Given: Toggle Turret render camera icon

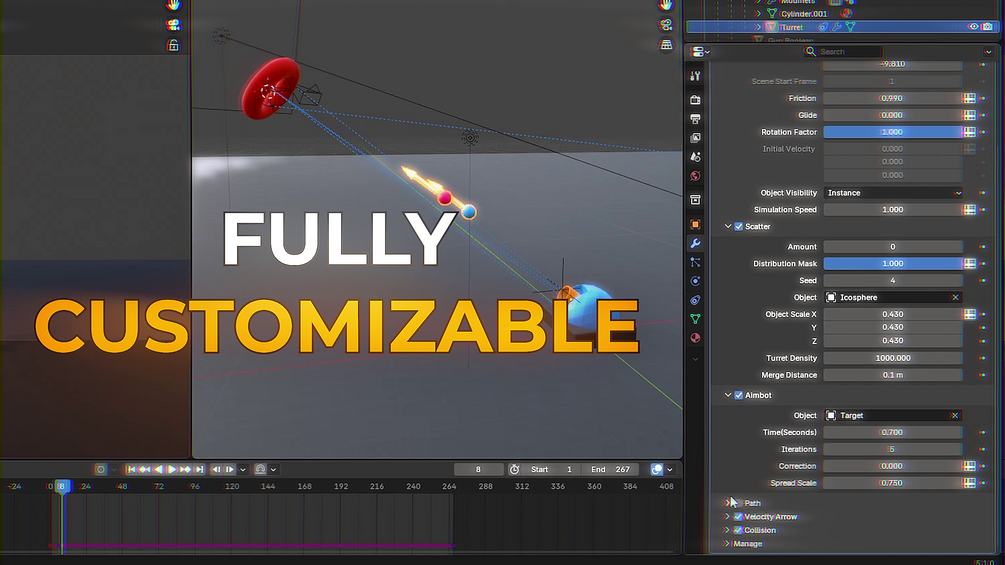Looking at the screenshot, I should pyautogui.click(x=988, y=27).
